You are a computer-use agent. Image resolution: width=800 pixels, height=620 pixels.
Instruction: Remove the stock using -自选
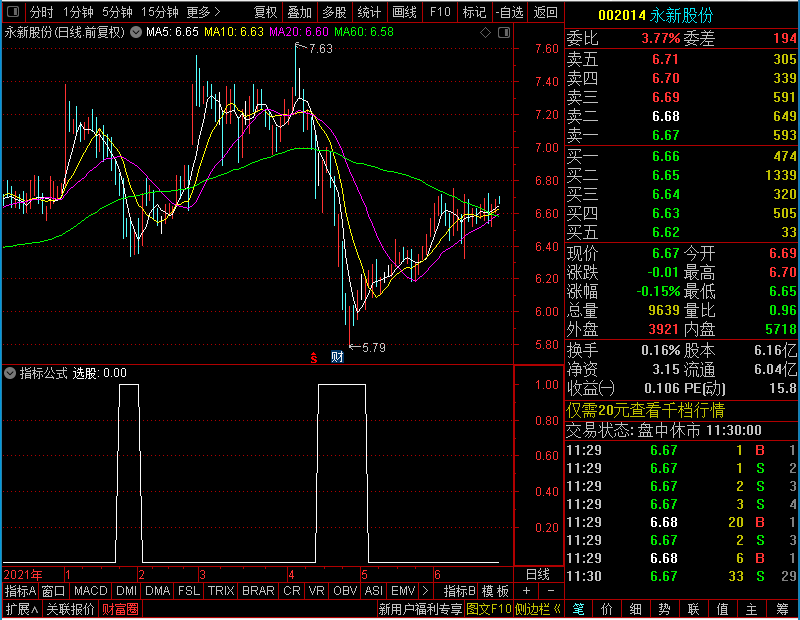[x=510, y=12]
